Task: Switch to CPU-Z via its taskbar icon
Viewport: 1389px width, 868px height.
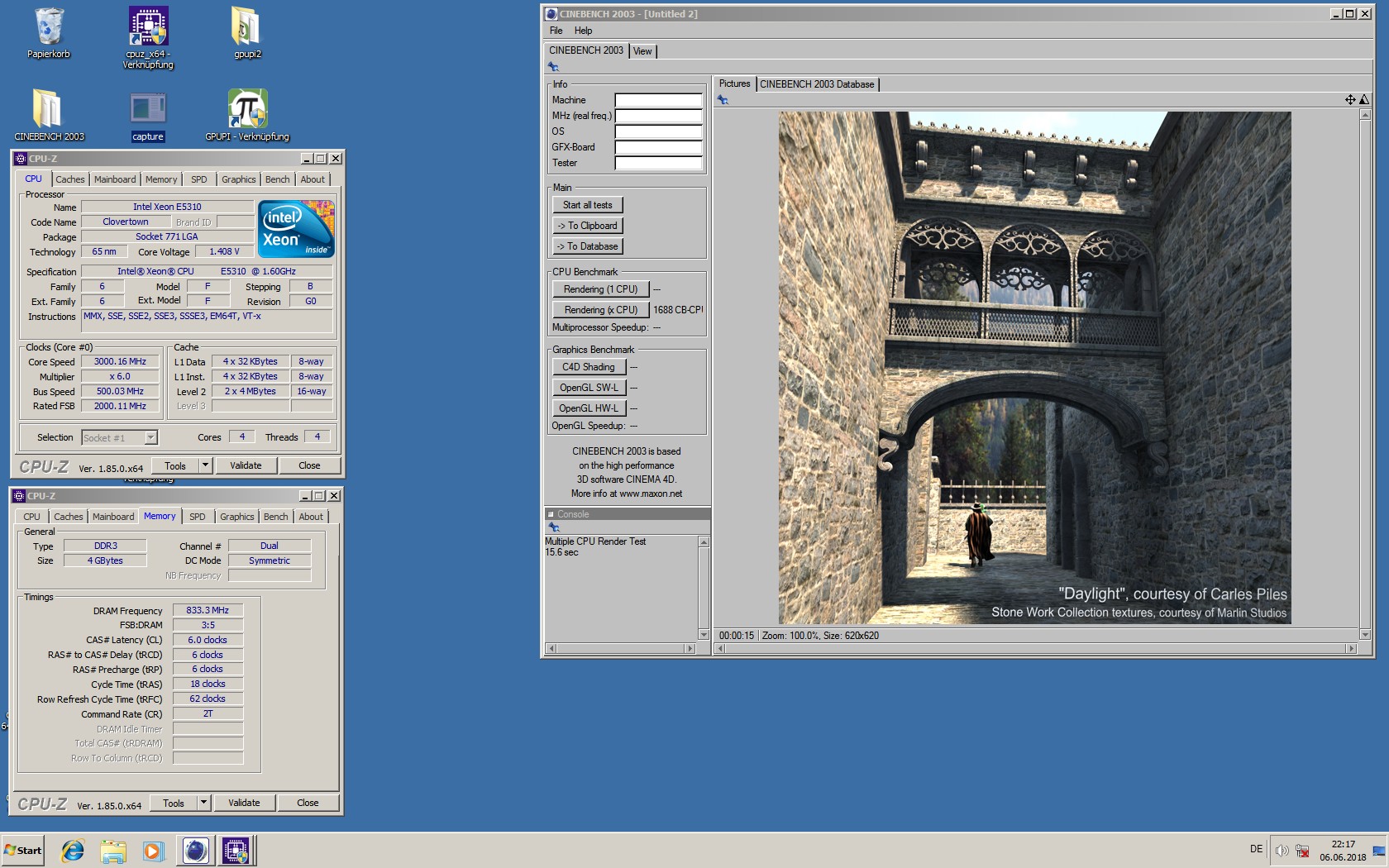Action: tap(236, 850)
